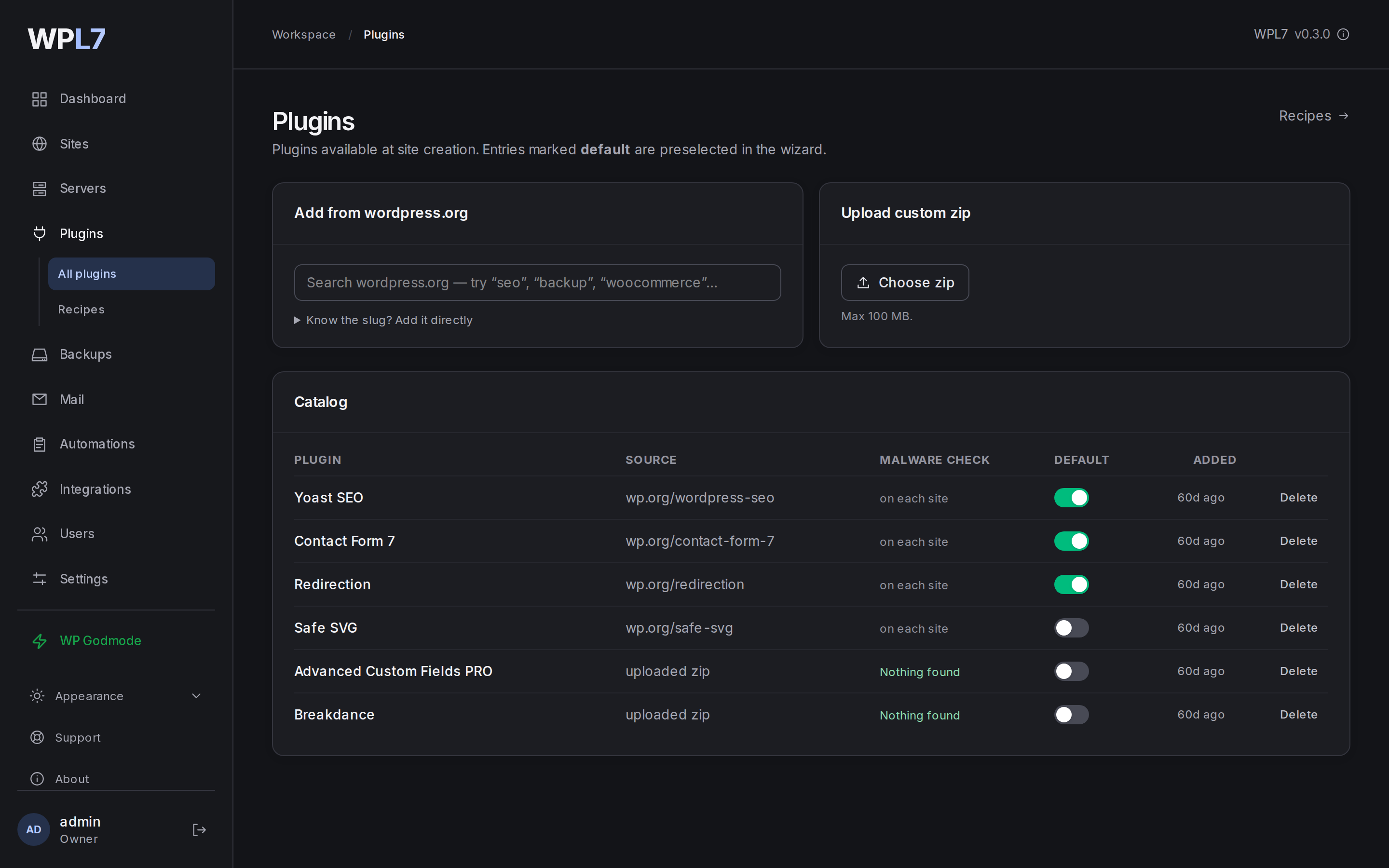Click the WPL7 logo

pos(67,39)
